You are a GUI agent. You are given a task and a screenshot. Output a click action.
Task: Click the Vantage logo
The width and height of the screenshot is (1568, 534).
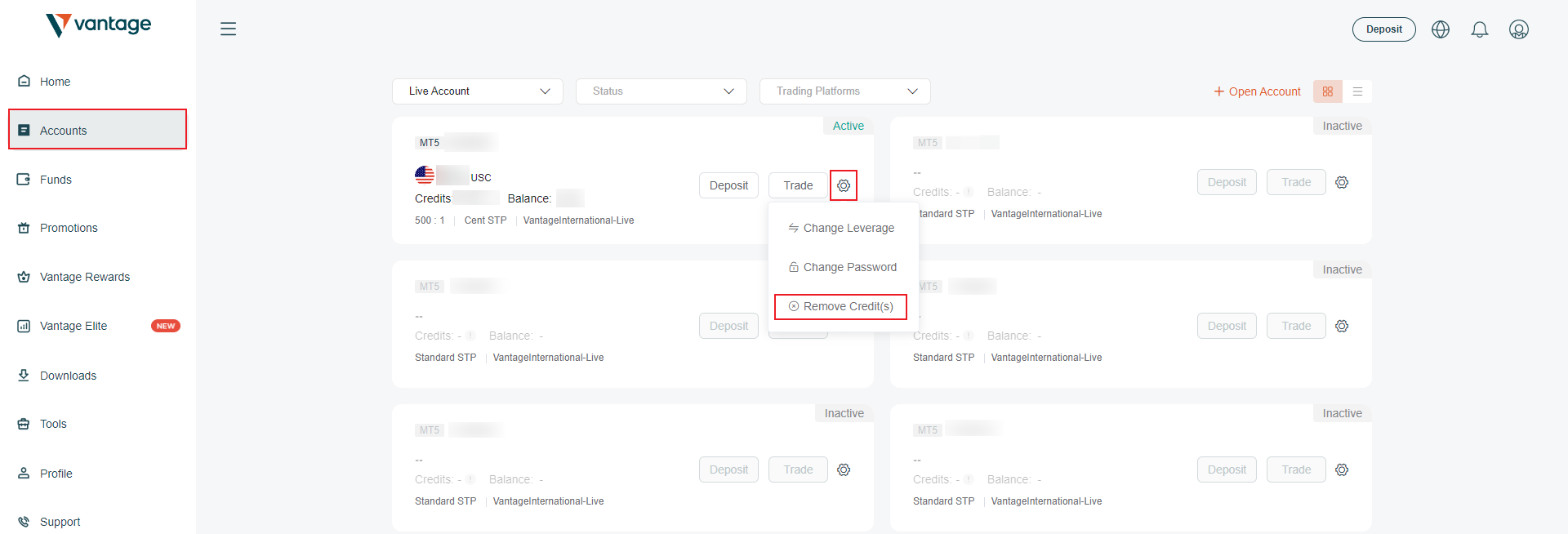(x=99, y=25)
